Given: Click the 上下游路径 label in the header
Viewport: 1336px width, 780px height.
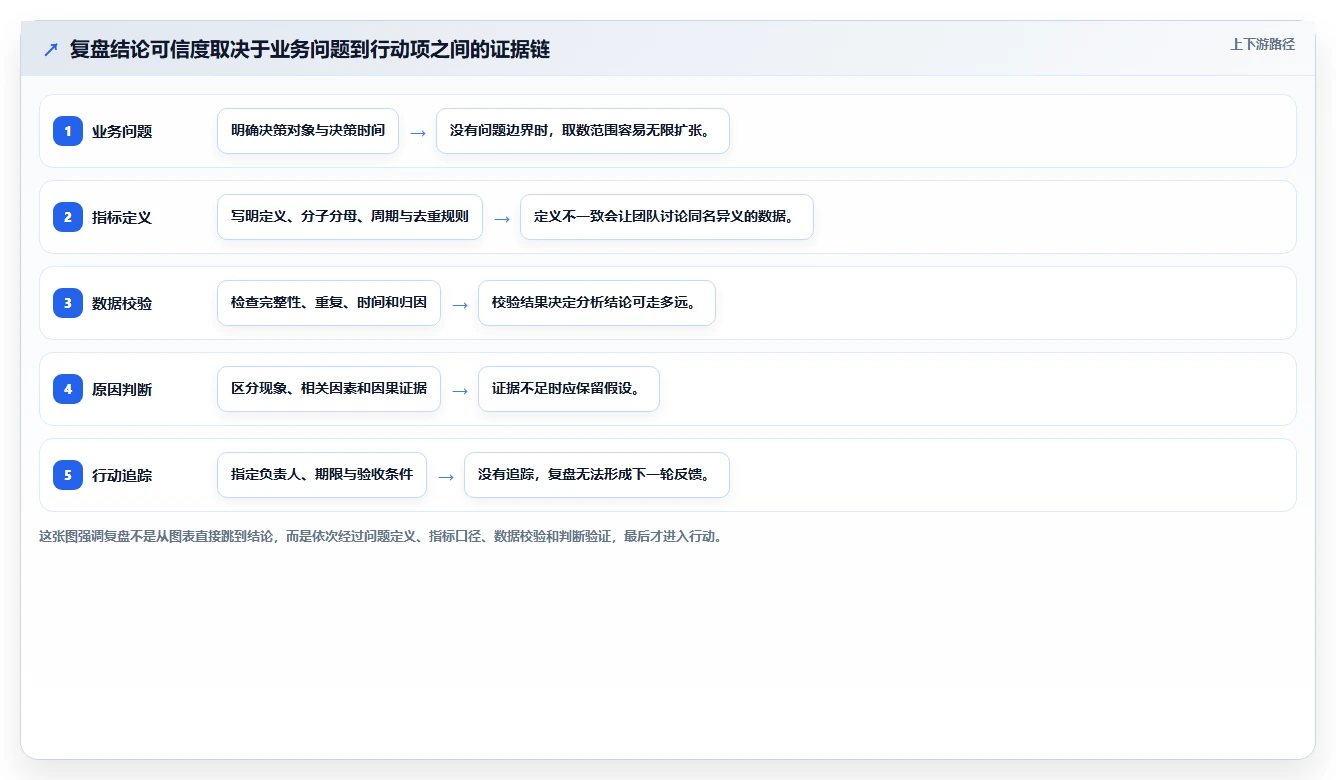Looking at the screenshot, I should click(1262, 44).
